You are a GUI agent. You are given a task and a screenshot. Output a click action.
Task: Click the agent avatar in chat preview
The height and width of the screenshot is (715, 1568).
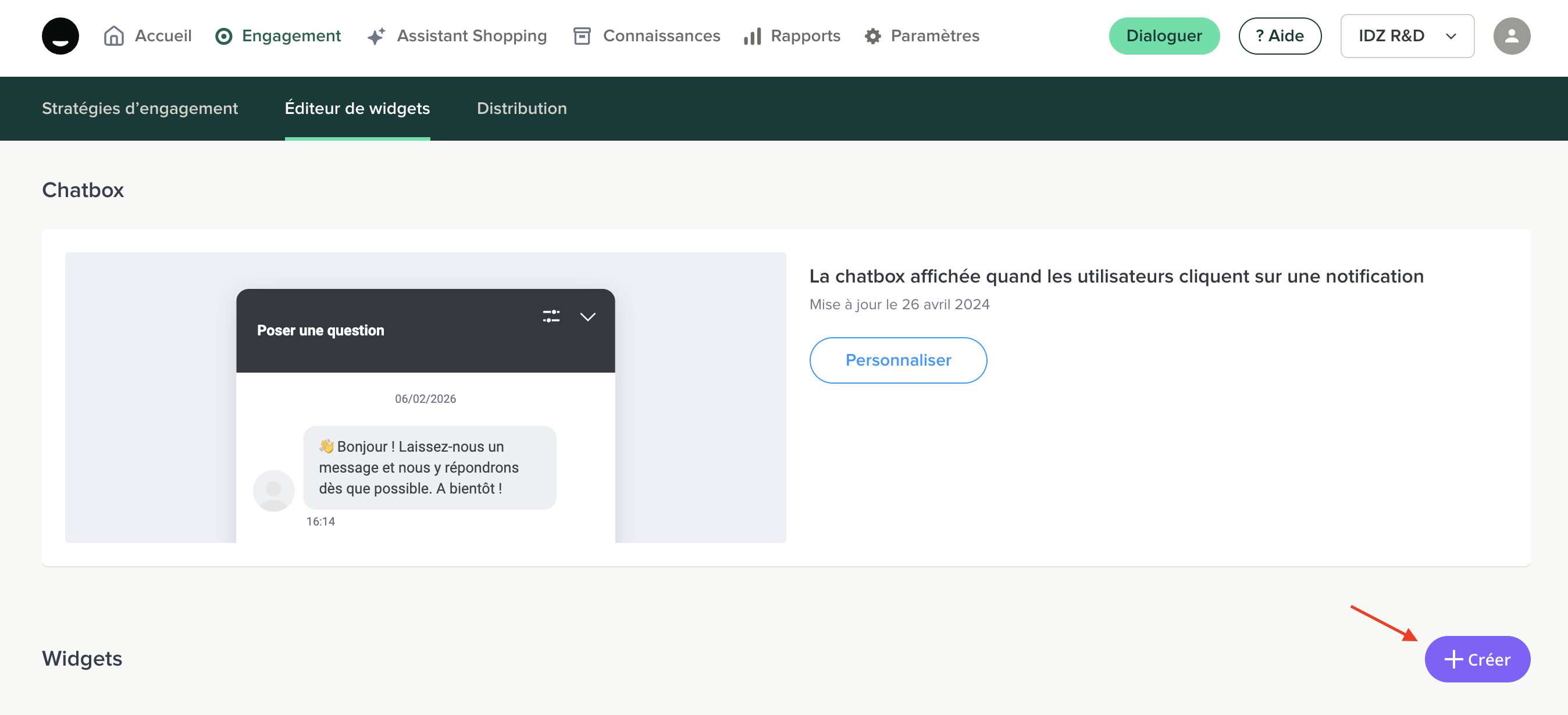[x=273, y=491]
